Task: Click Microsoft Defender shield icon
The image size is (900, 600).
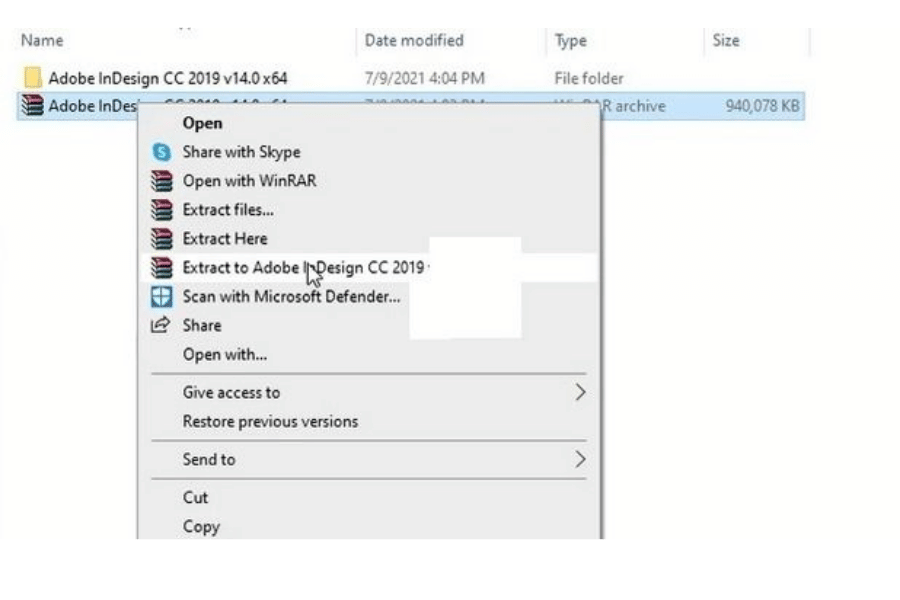Action: coord(161,297)
